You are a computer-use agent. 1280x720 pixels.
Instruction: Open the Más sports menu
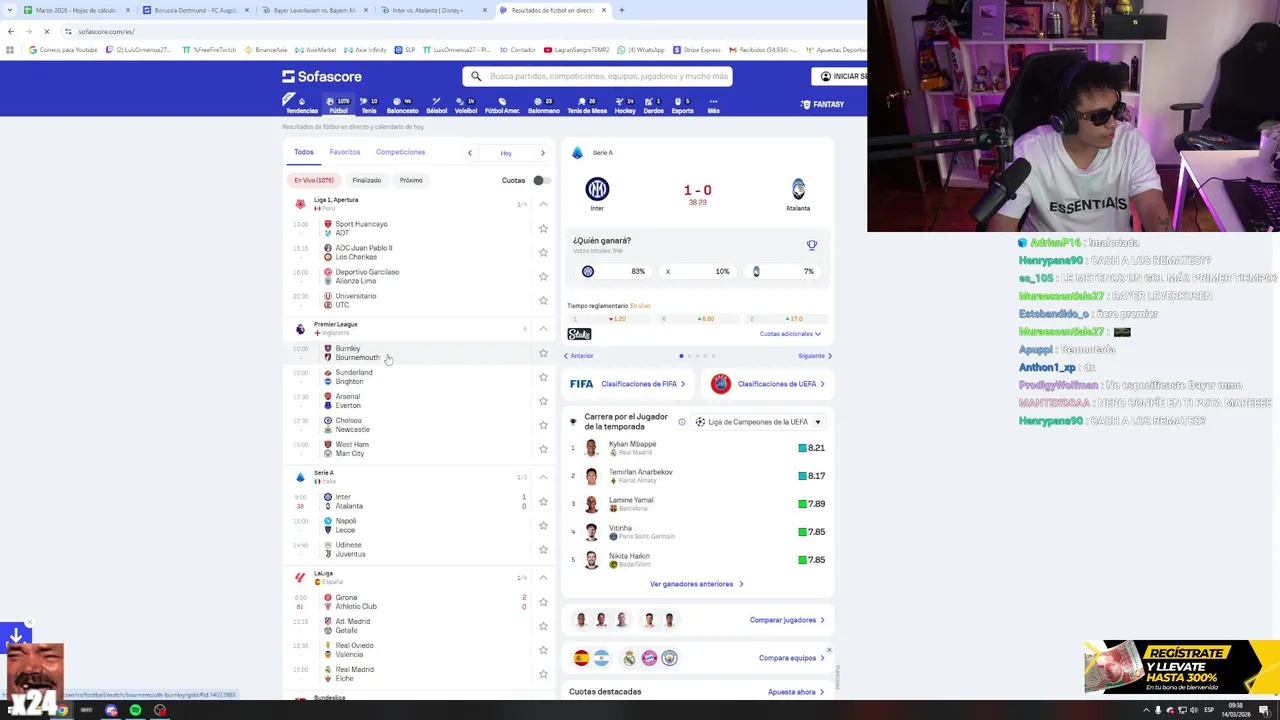(x=713, y=105)
